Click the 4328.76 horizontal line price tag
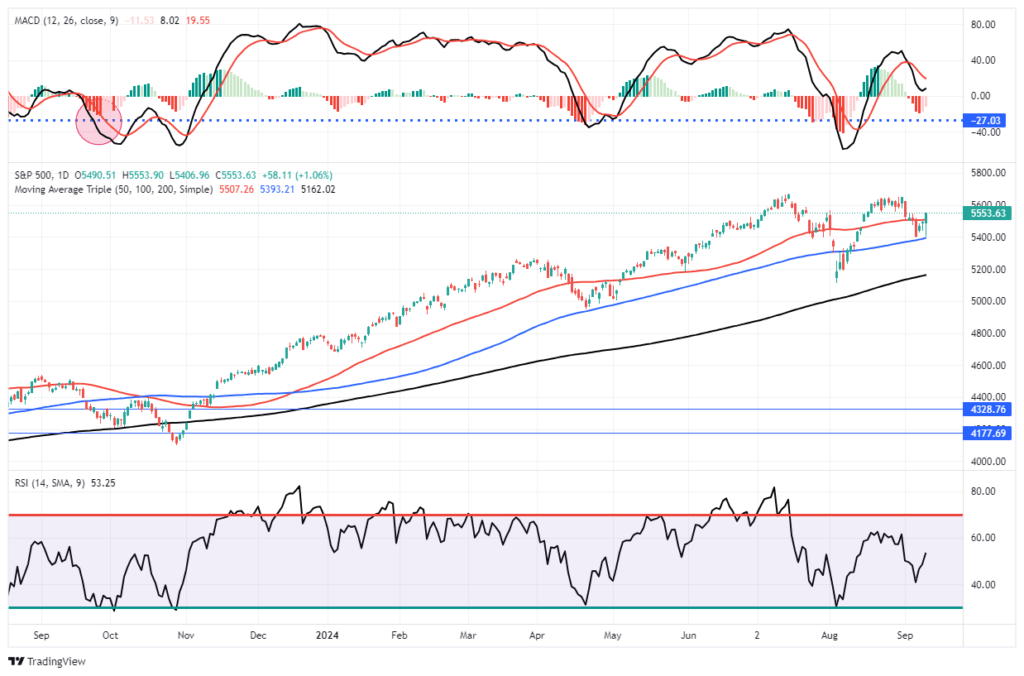Image resolution: width=1024 pixels, height=676 pixels. click(986, 409)
